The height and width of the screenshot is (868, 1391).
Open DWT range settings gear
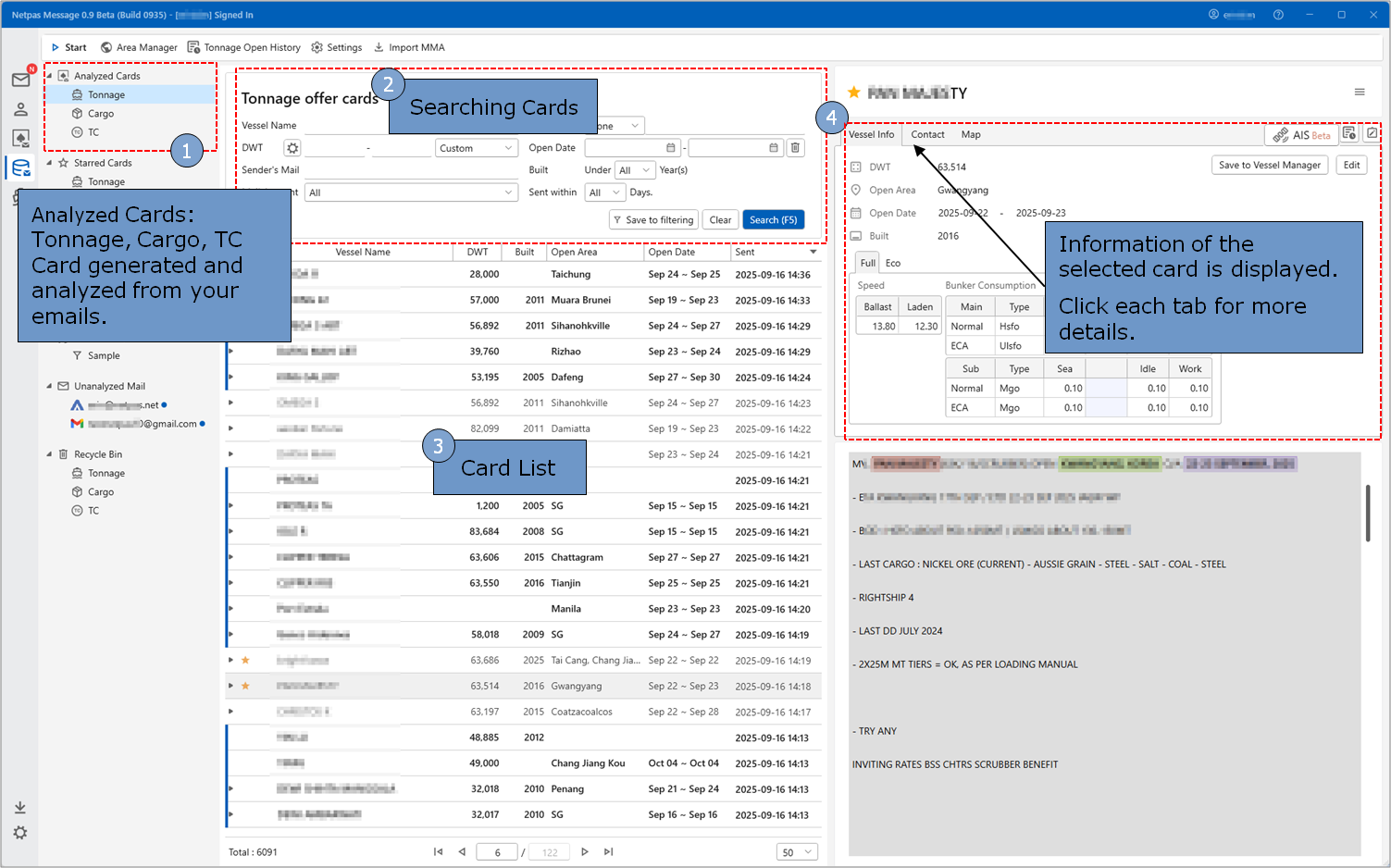tap(292, 148)
